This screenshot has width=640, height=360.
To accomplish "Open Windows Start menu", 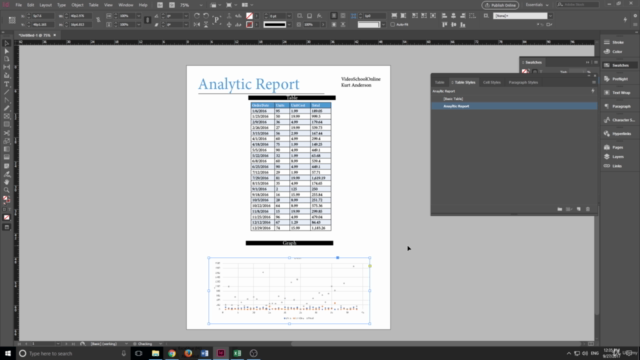I will (8, 353).
